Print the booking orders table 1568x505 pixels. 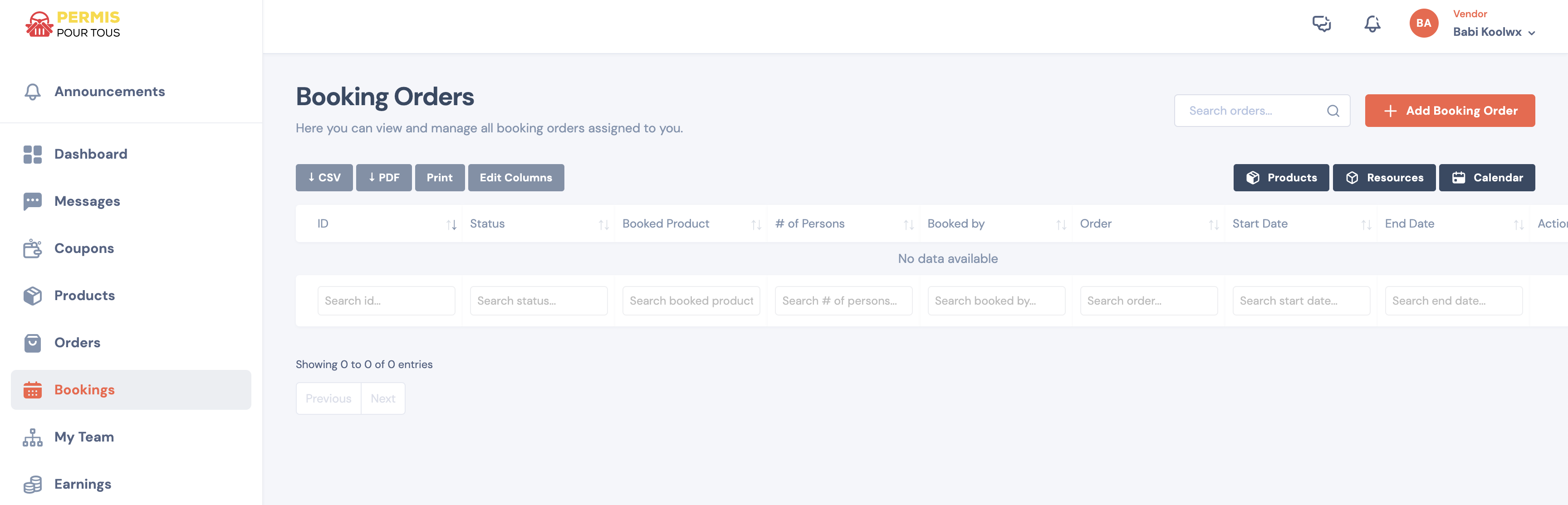tap(440, 178)
